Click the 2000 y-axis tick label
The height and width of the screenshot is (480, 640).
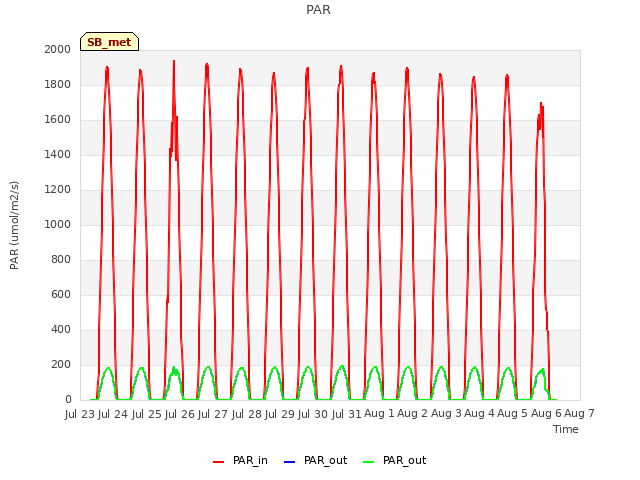tap(58, 49)
